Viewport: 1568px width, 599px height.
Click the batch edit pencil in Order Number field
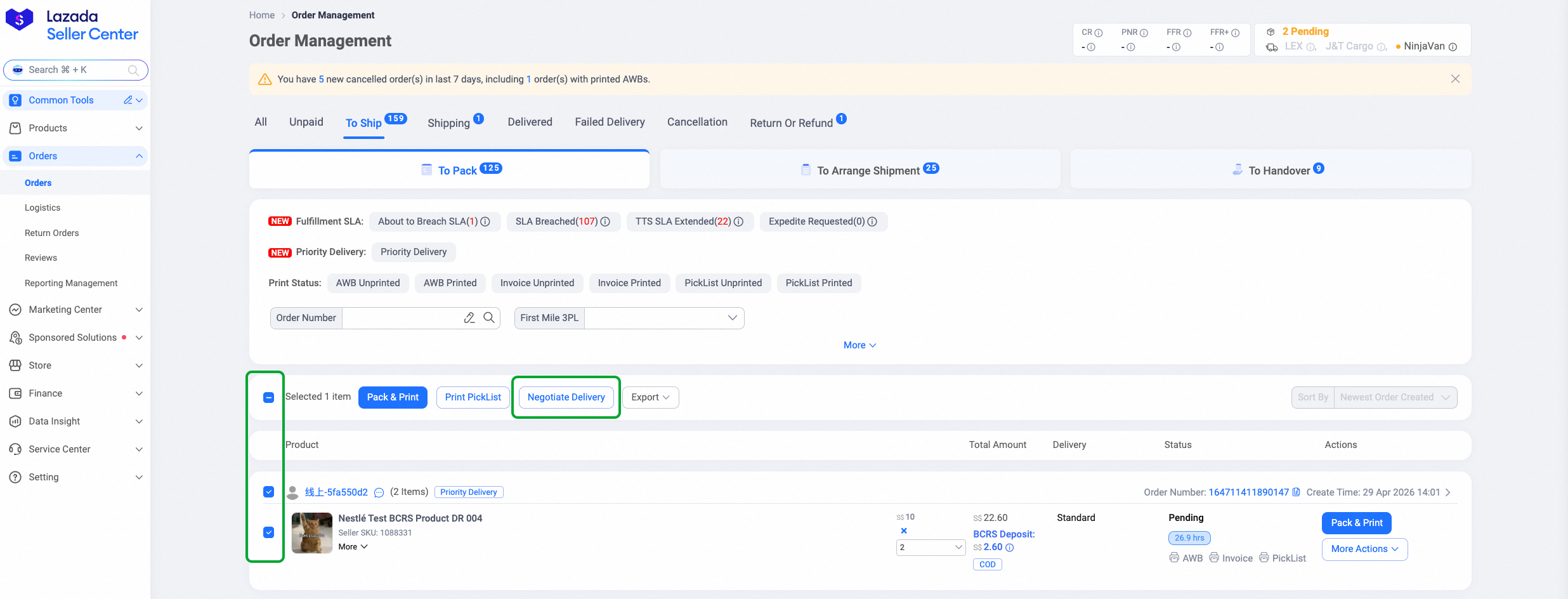coord(469,318)
